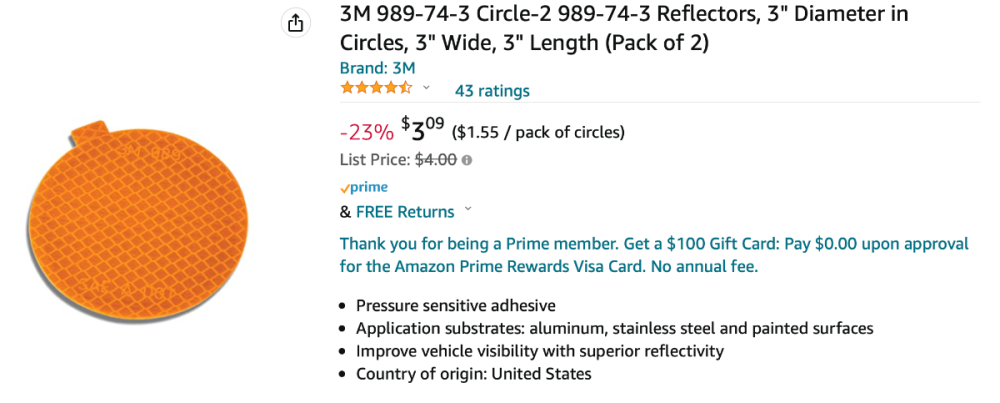Screen dimensions: 1000x403
Task: Click the $1.55 per pack unit price
Action: [x=538, y=132]
